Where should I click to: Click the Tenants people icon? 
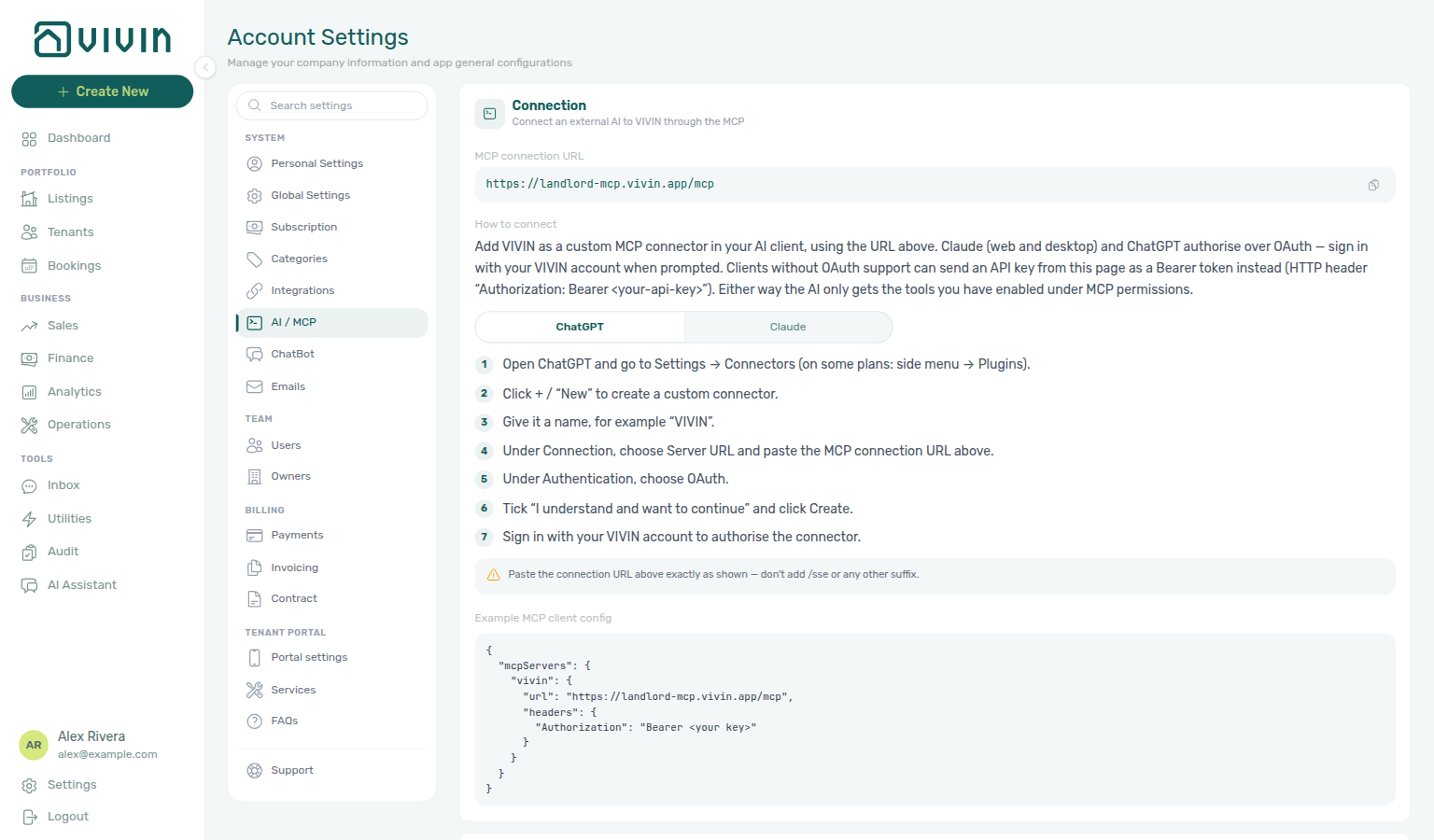point(29,232)
